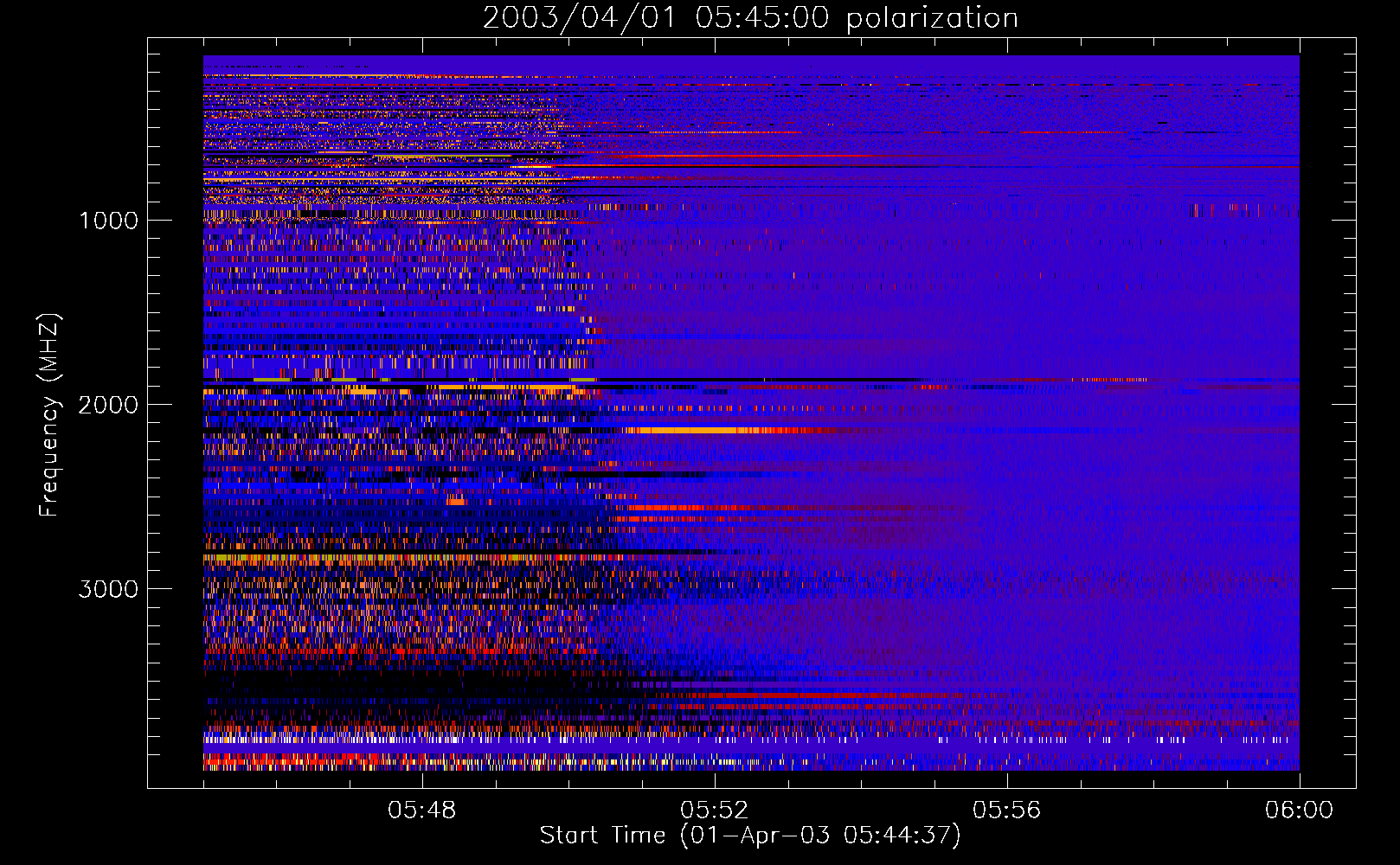
Task: Click the '05:52' time axis label
Action: point(714,811)
